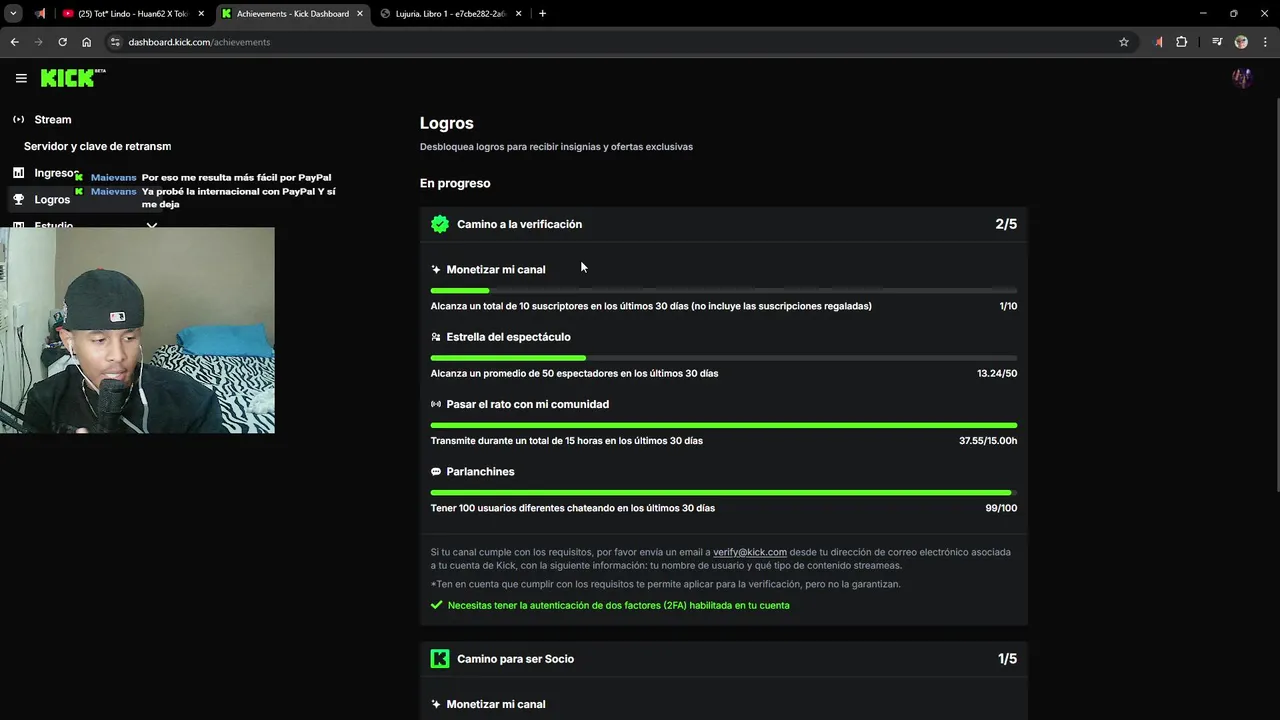
Task: Open the tab search dropdown arrow
Action: [15, 14]
